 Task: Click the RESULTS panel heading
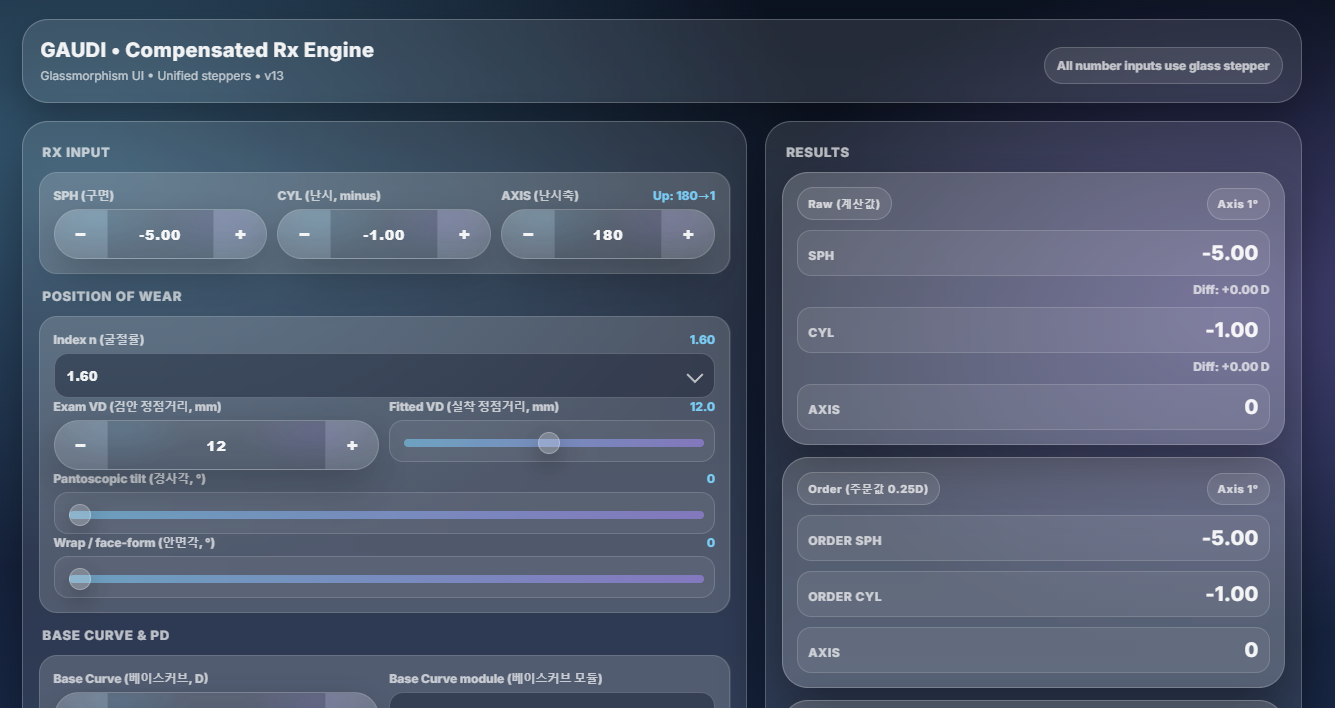[x=817, y=152]
